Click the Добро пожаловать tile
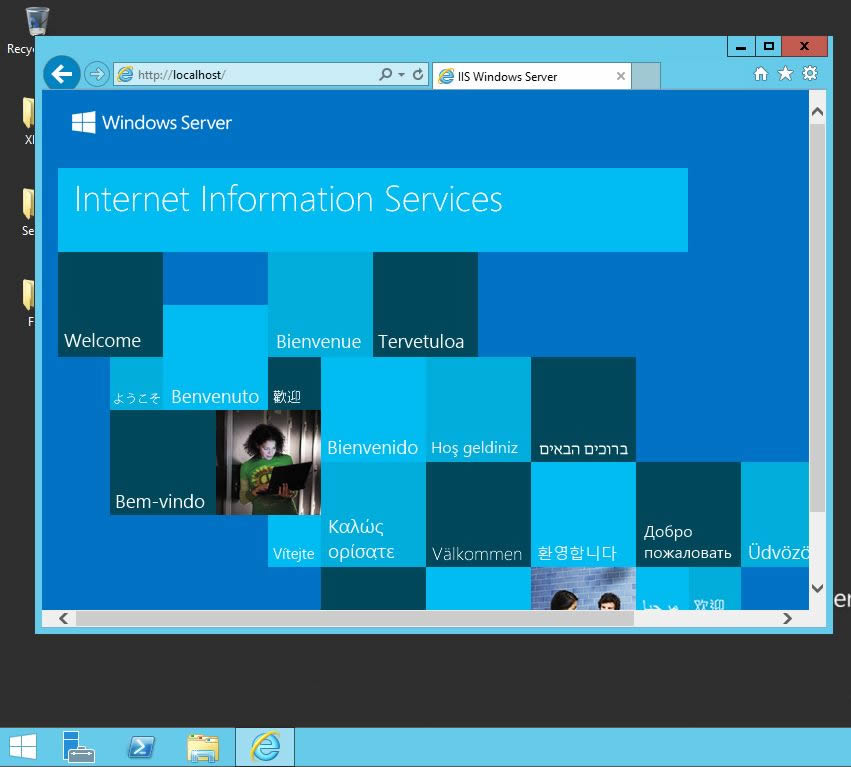 coord(688,515)
